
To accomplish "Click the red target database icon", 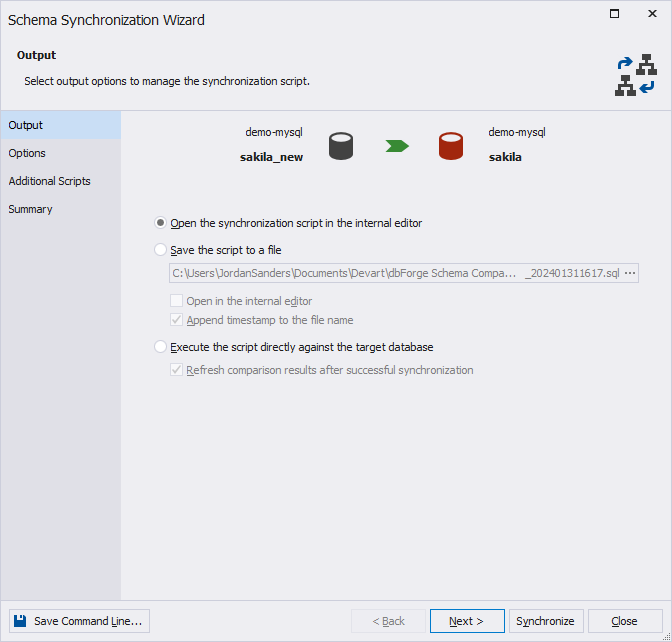I will [x=450, y=146].
